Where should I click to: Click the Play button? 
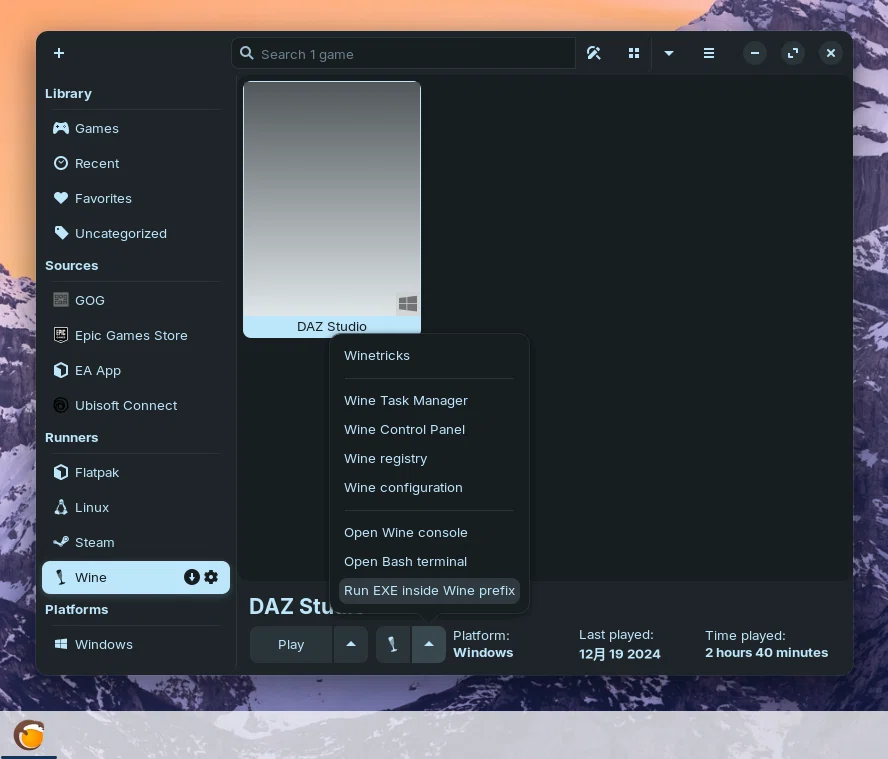(x=291, y=645)
